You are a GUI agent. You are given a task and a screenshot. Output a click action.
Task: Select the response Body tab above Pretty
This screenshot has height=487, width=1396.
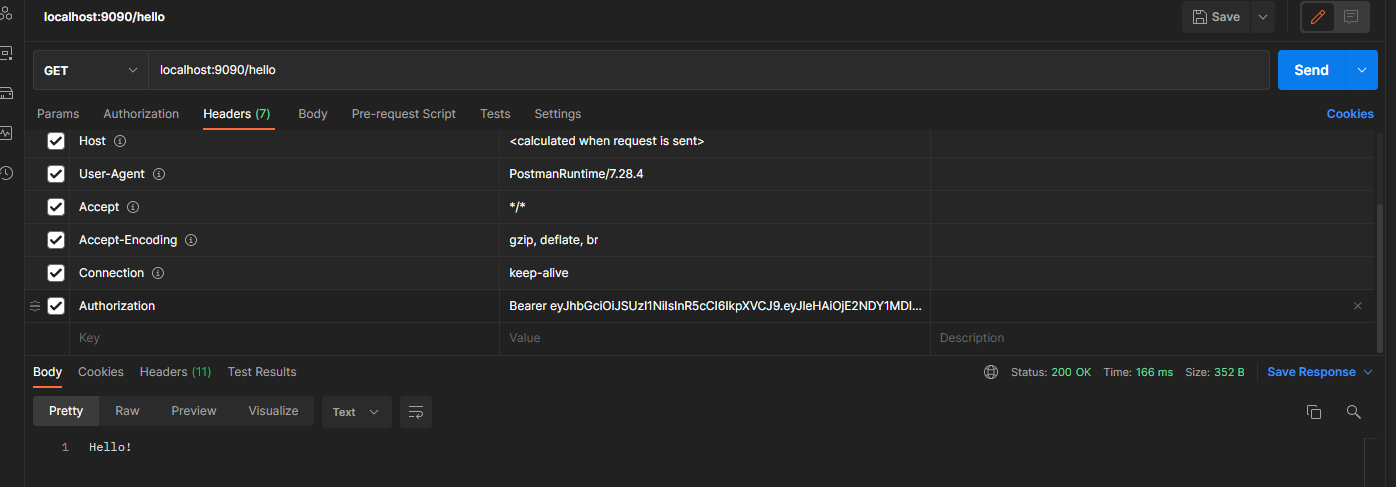click(48, 372)
